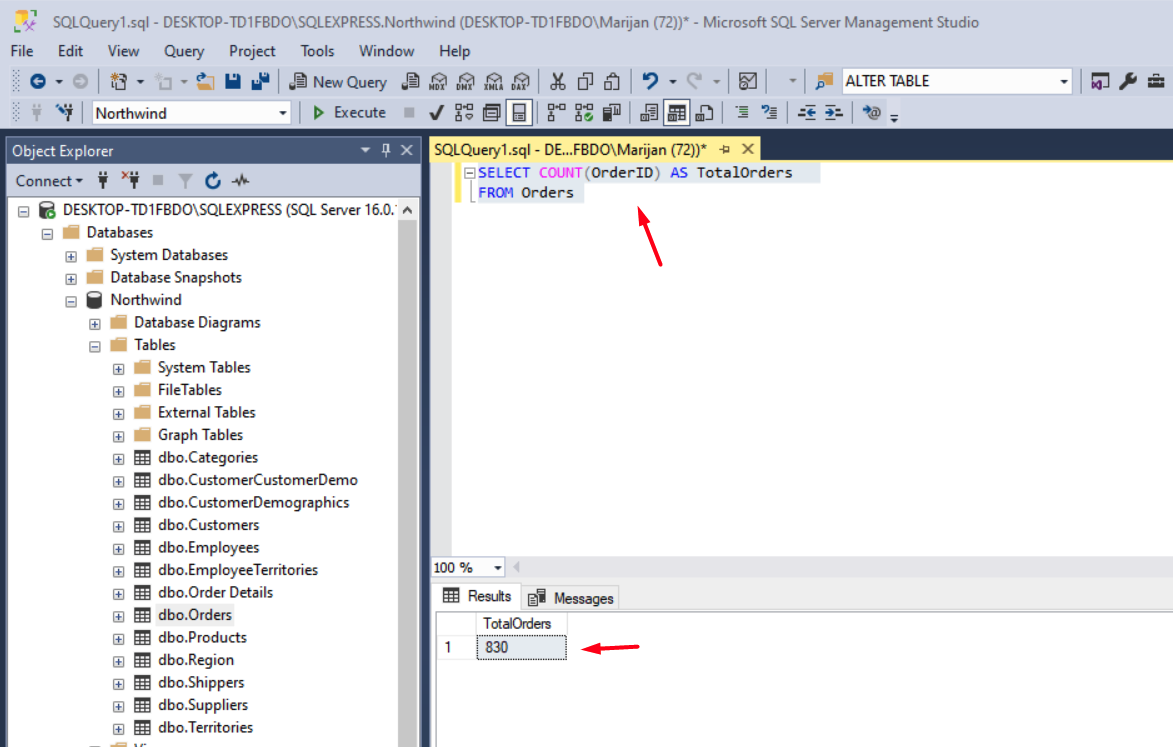Toggle auto-hide pin on Object Explorer
This screenshot has height=747, width=1173.
386,150
